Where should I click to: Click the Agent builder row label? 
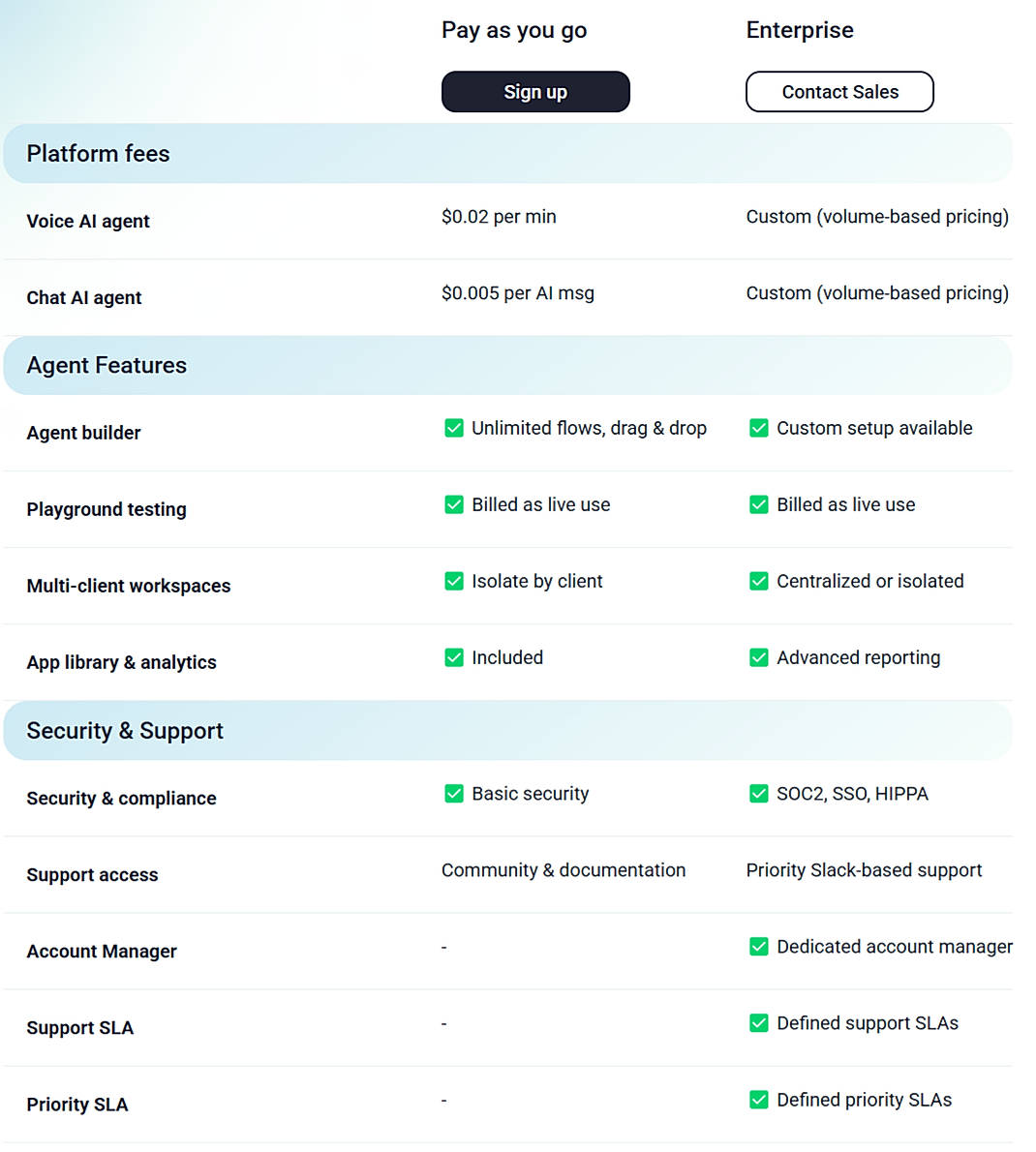pyautogui.click(x=84, y=433)
